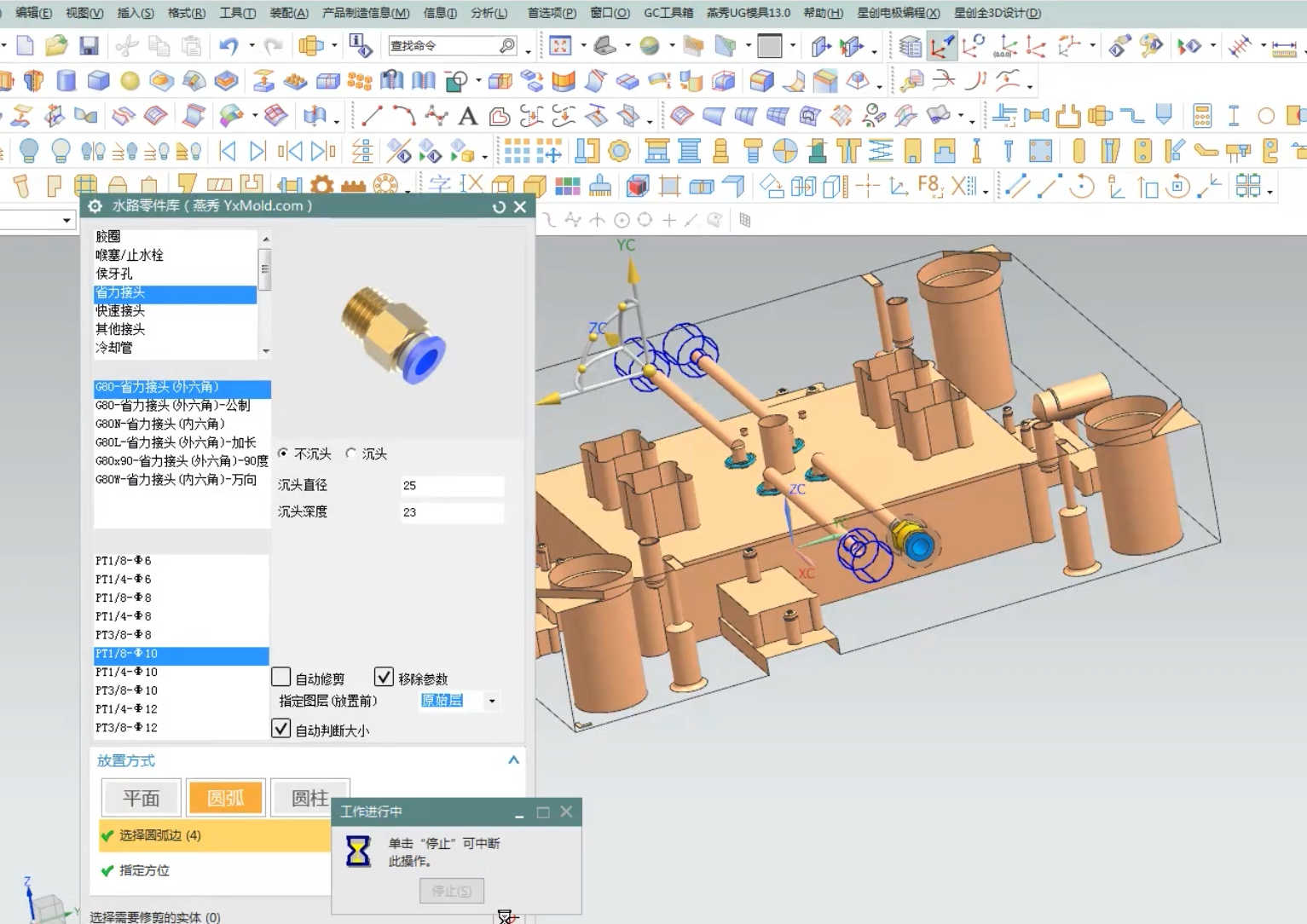The image size is (1307, 924).
Task: Select G80N-省力接头(内六角) in the list
Action: tap(182, 424)
